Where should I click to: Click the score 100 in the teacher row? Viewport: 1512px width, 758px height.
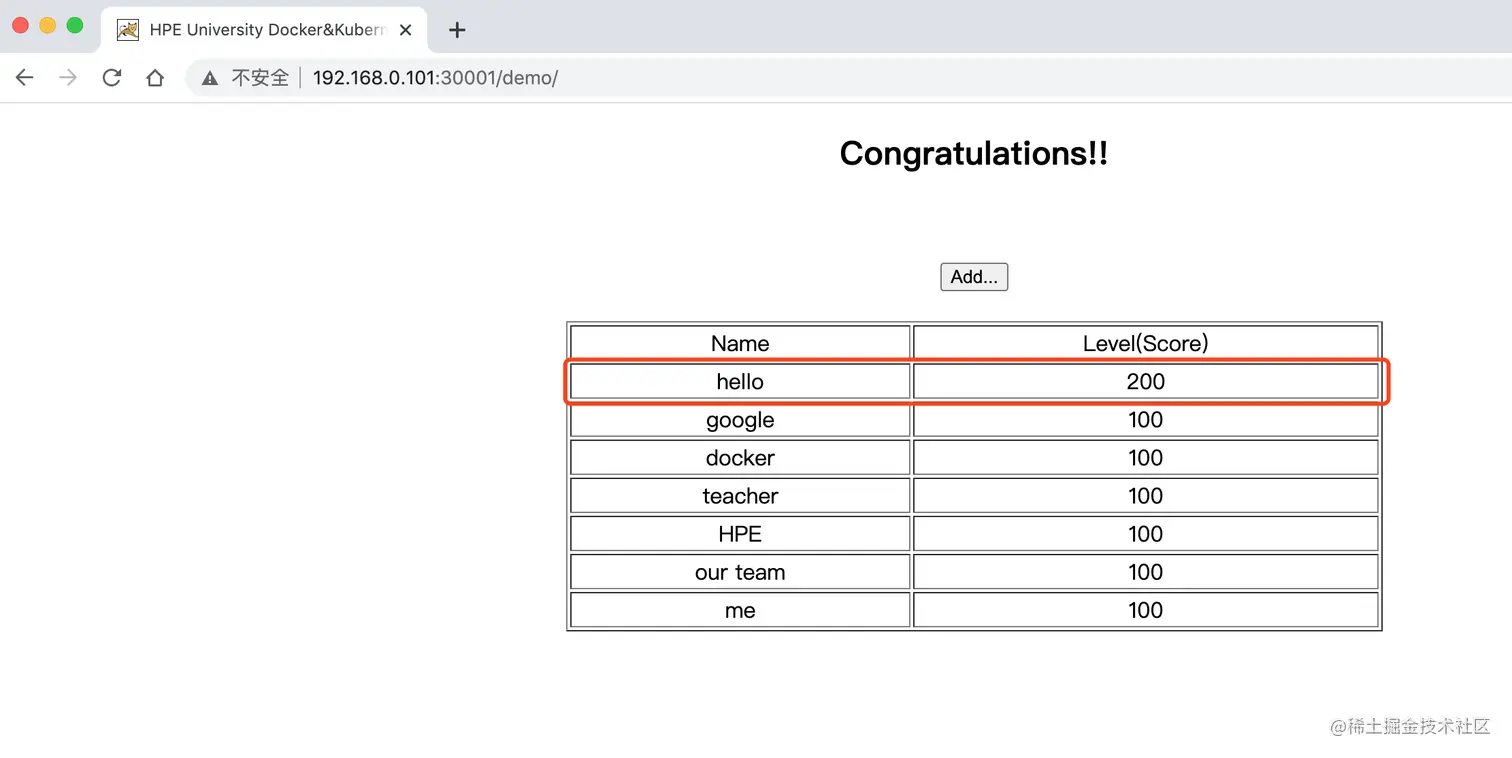1146,495
